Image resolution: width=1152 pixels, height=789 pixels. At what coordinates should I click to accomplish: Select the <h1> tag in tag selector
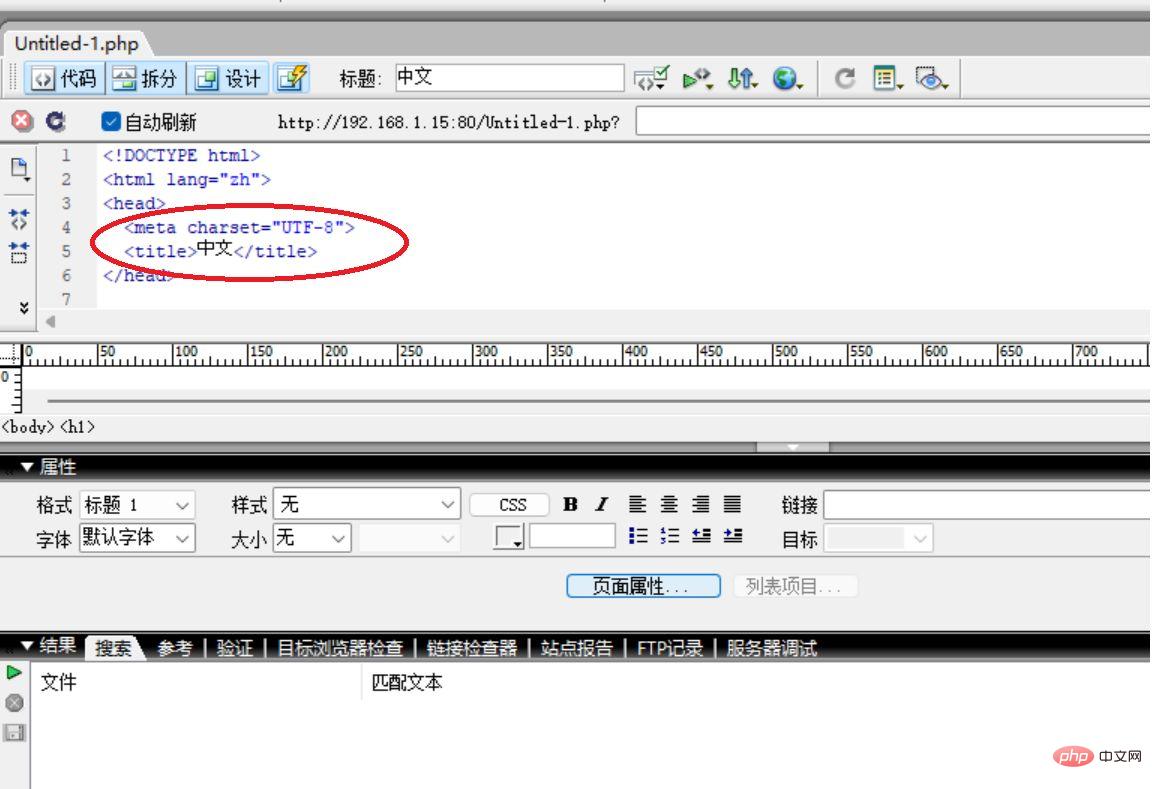(77, 427)
